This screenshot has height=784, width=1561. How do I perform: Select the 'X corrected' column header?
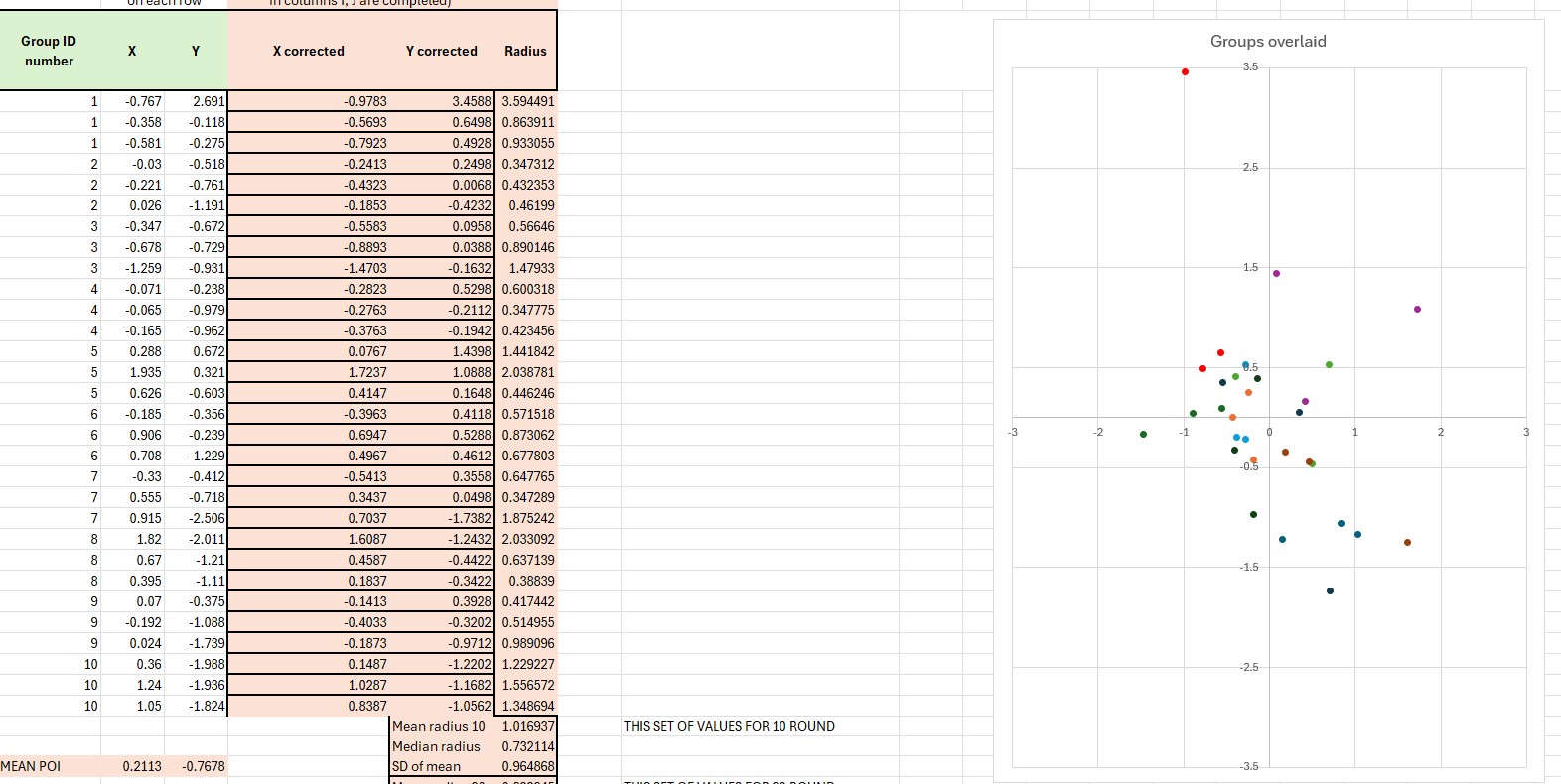tap(309, 51)
